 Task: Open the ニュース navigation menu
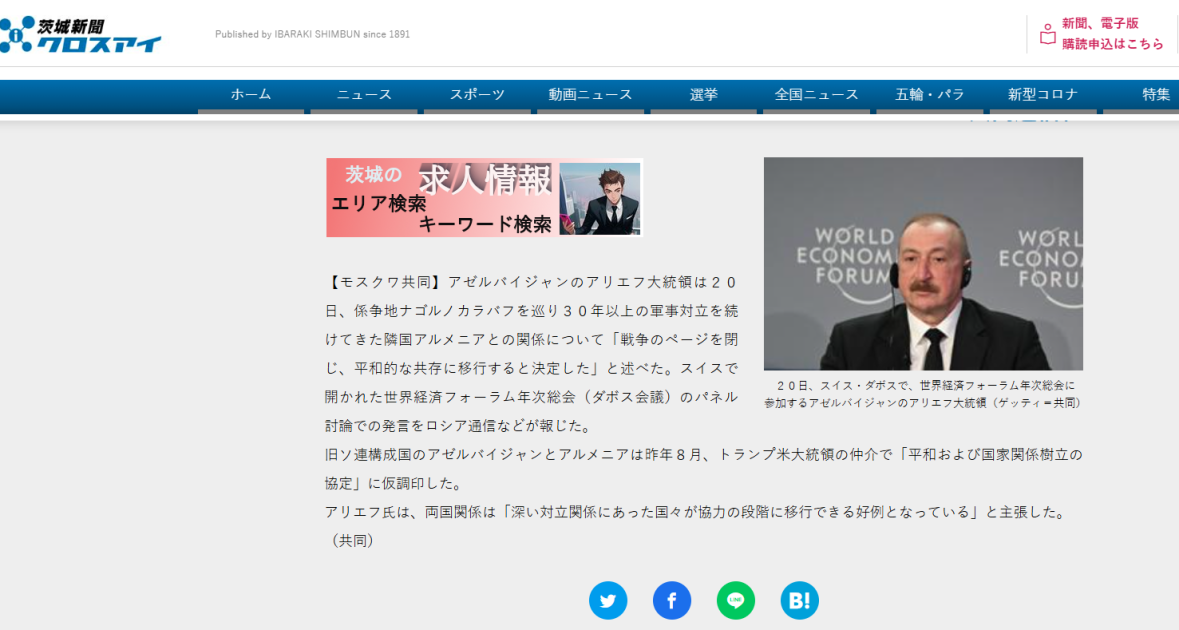click(364, 95)
